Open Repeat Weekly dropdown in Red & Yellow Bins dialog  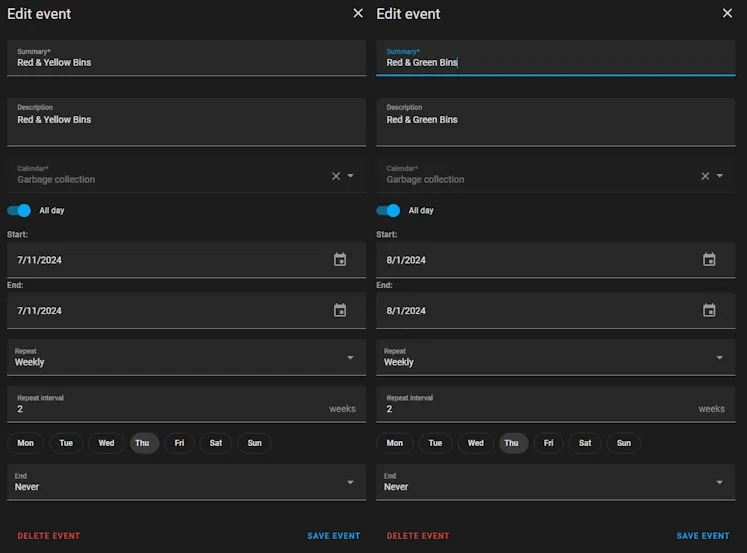(x=186, y=357)
